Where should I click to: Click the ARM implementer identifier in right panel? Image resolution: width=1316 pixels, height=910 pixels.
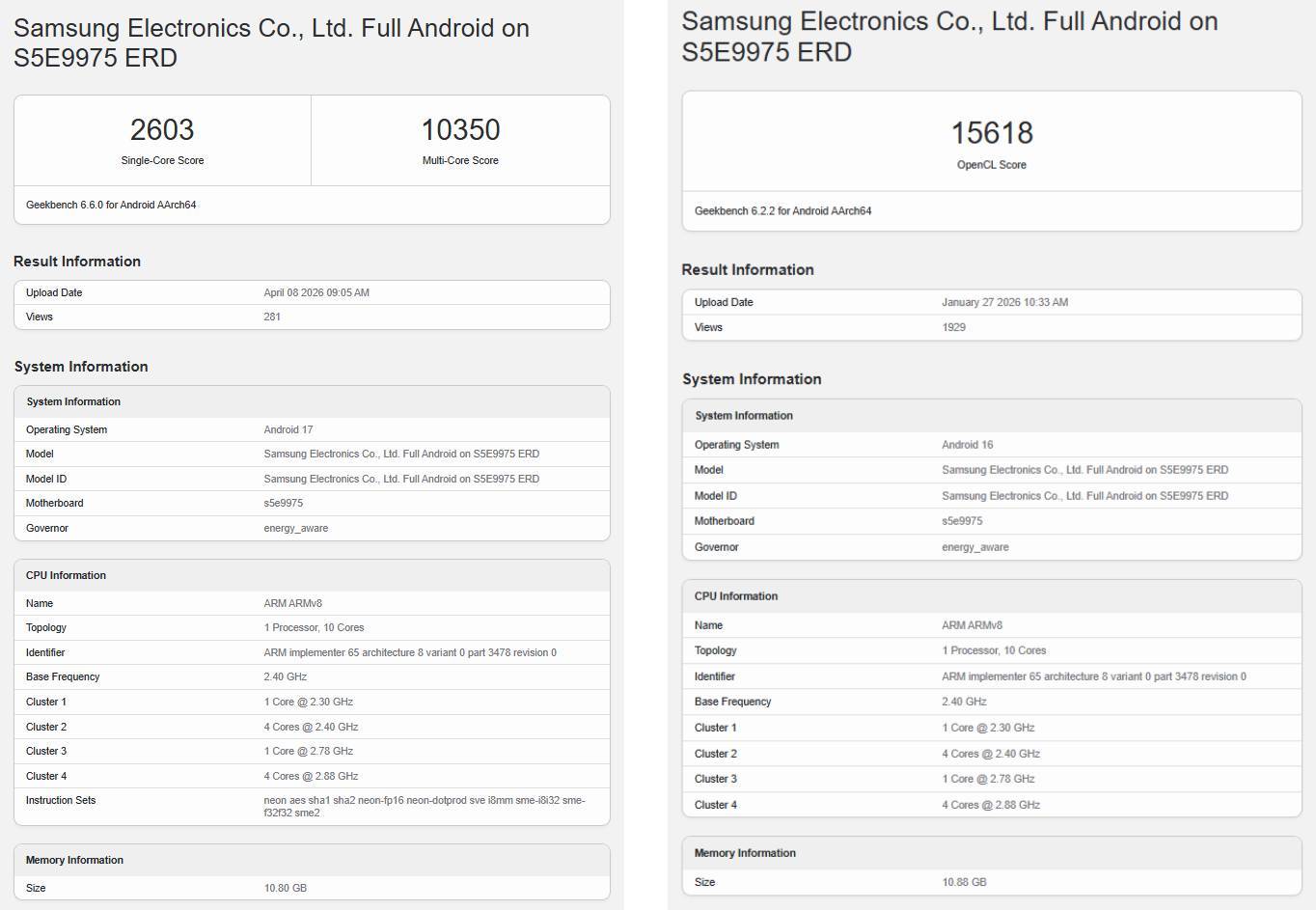click(1094, 676)
